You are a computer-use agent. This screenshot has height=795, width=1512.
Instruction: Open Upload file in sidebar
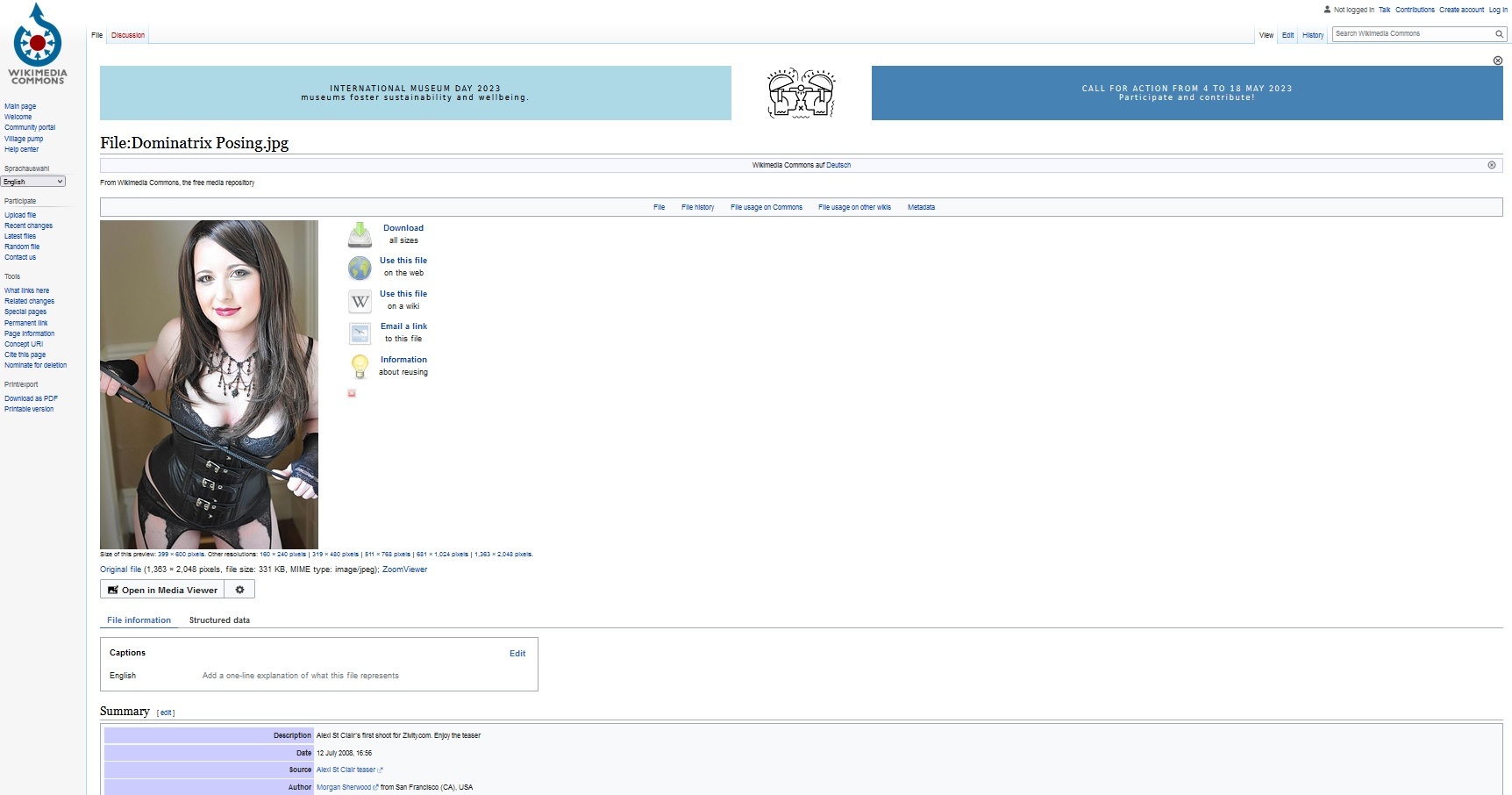(20, 215)
